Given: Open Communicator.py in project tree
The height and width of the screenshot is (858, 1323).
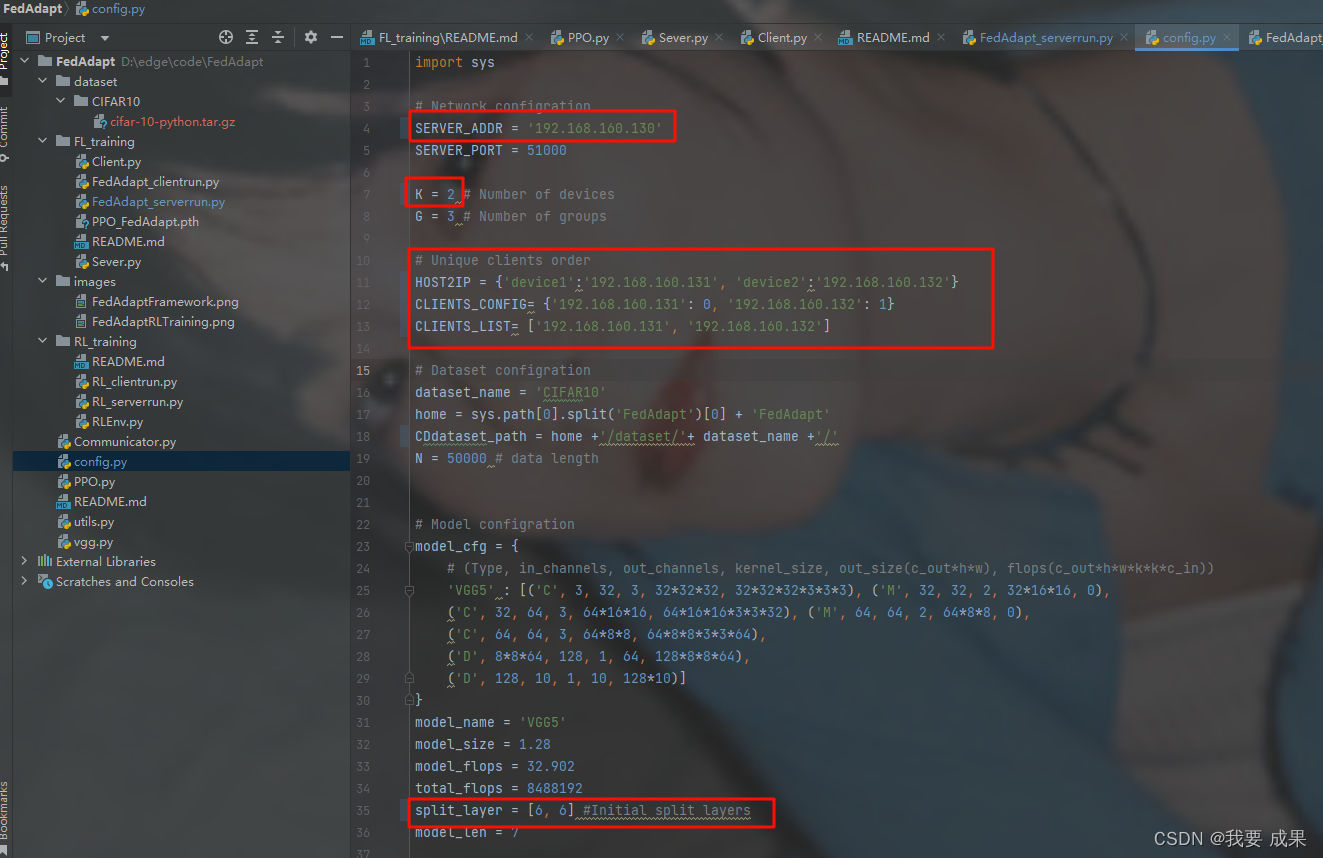Looking at the screenshot, I should pyautogui.click(x=124, y=442).
